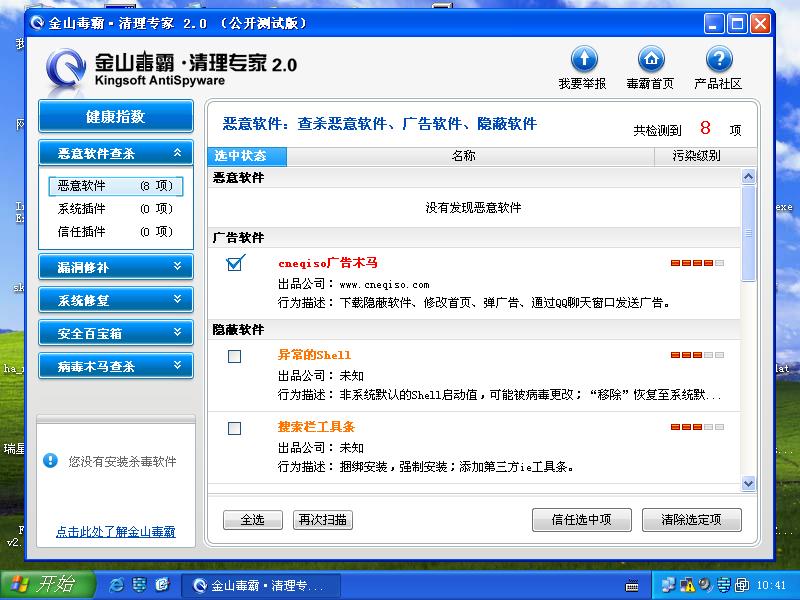Expand the 漏洞修补 section

[116, 267]
